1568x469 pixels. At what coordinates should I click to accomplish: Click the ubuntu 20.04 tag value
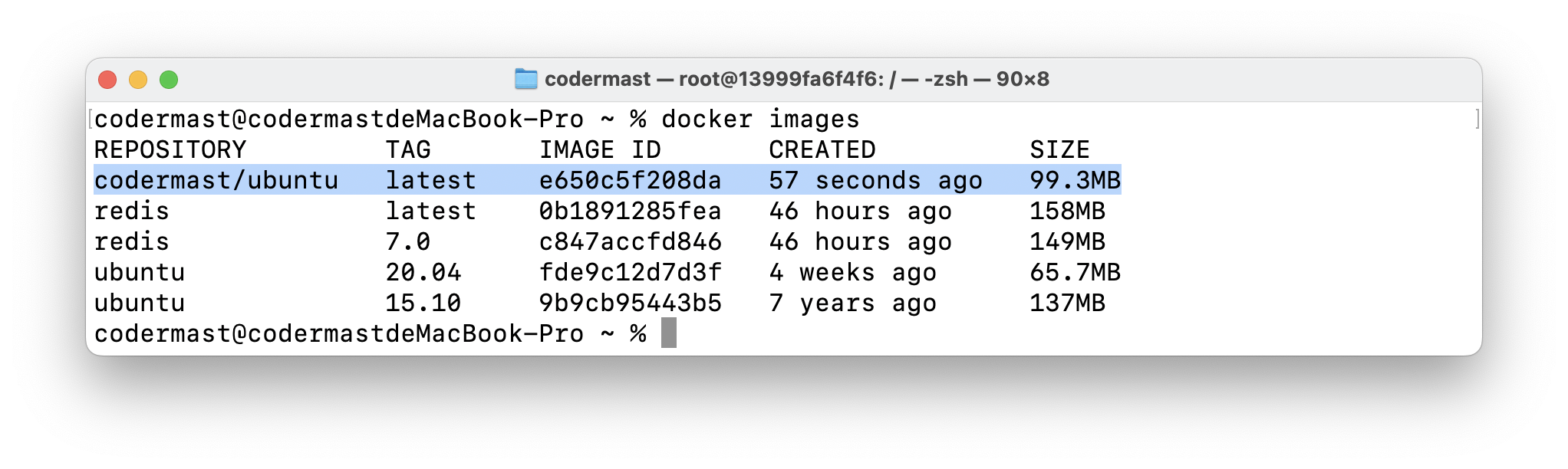point(423,272)
